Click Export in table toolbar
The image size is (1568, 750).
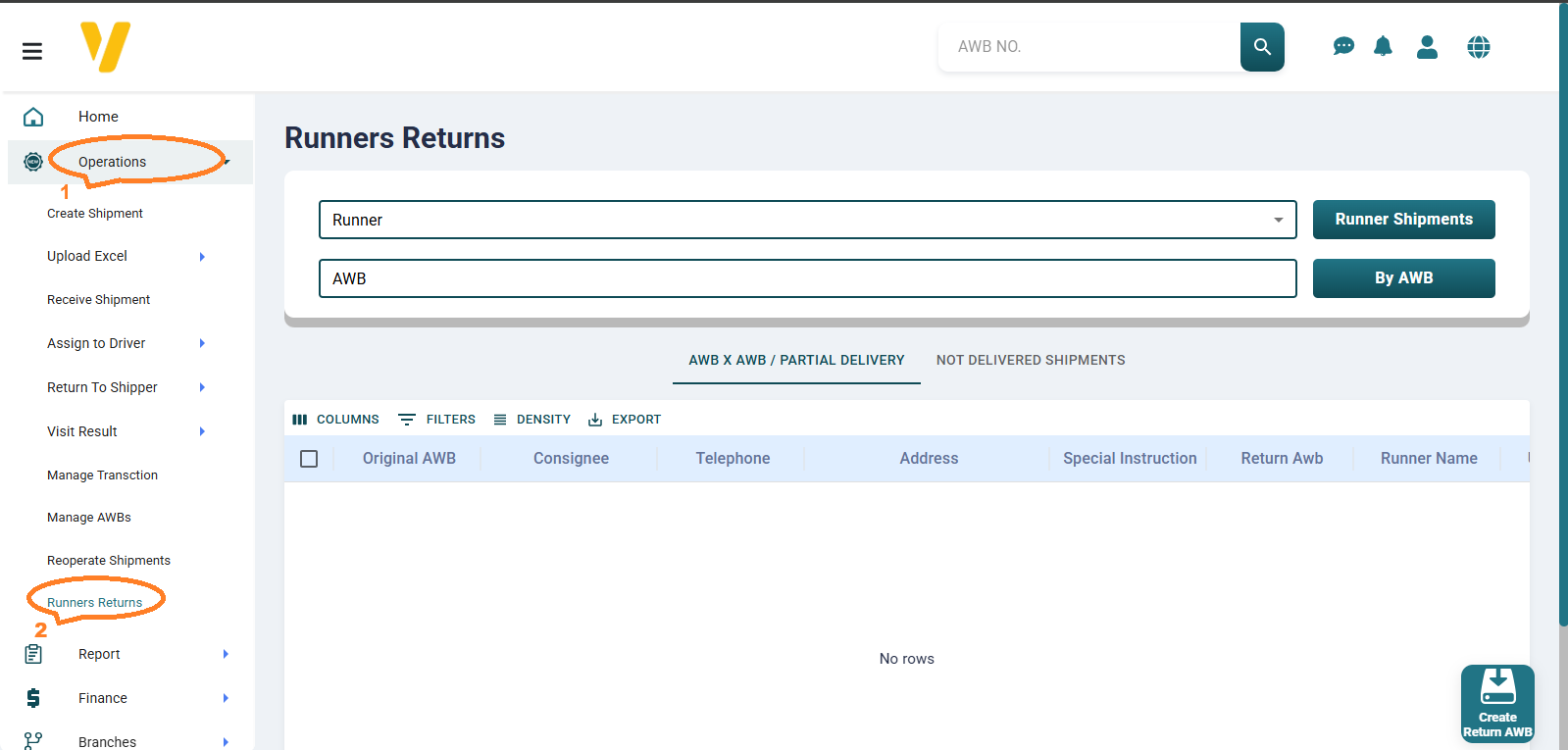pos(625,420)
